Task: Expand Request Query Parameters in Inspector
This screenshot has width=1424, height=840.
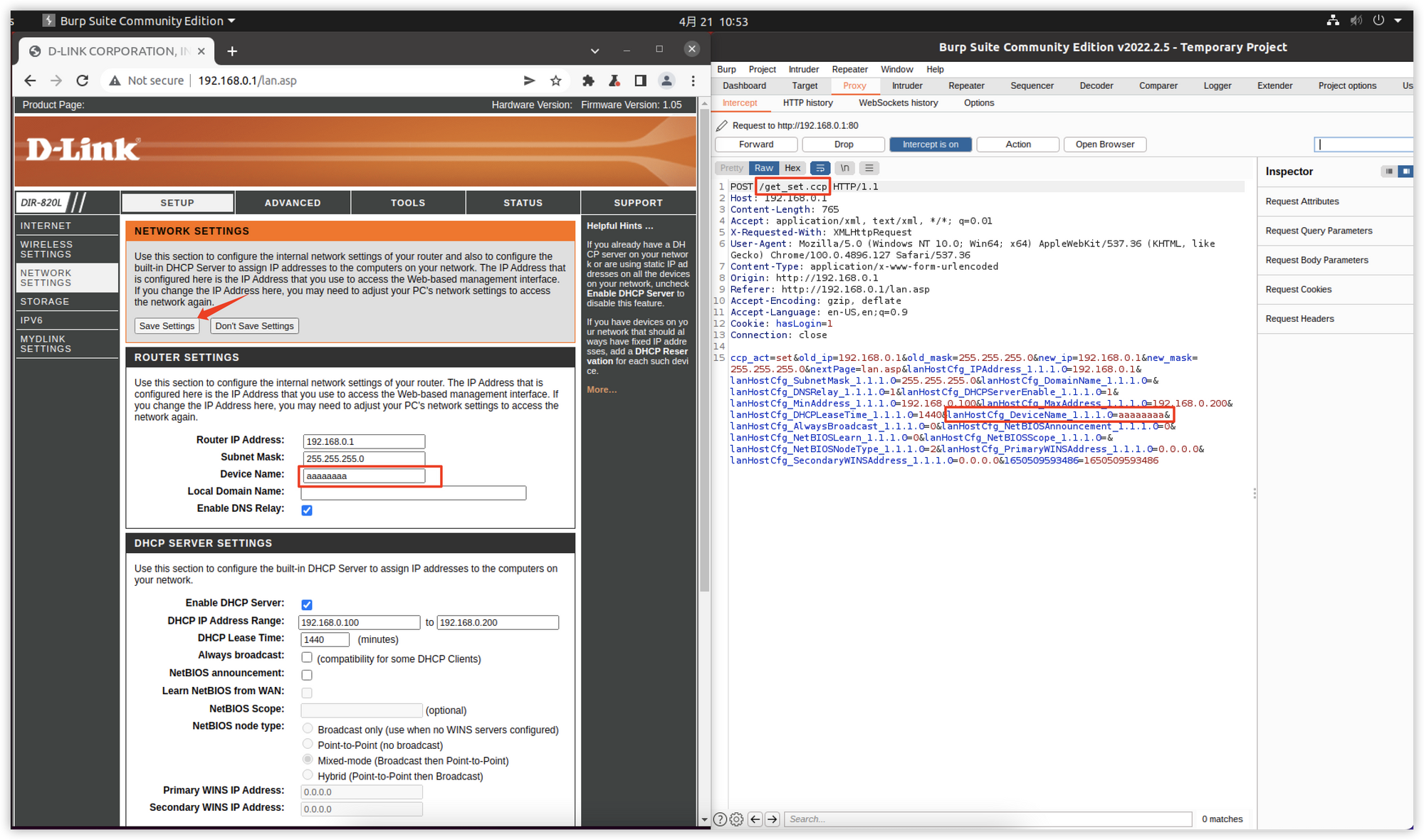Action: [x=1319, y=231]
